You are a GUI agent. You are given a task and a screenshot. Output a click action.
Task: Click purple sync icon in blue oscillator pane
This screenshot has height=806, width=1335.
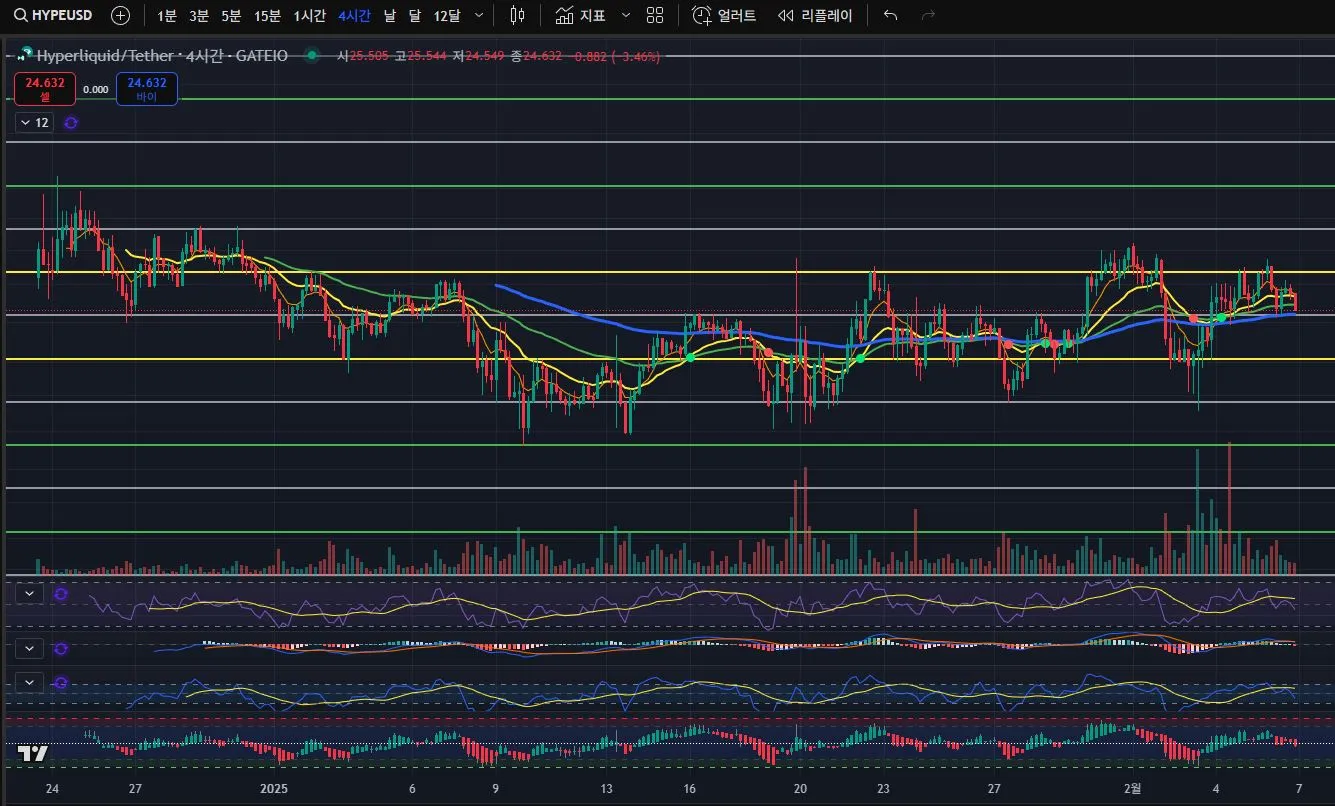pyautogui.click(x=61, y=682)
